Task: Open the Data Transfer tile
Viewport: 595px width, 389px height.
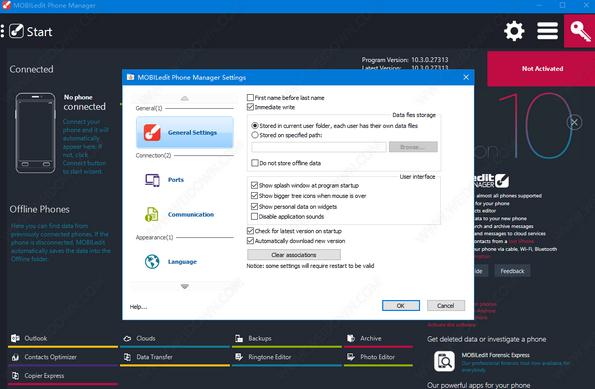Action: pyautogui.click(x=175, y=357)
